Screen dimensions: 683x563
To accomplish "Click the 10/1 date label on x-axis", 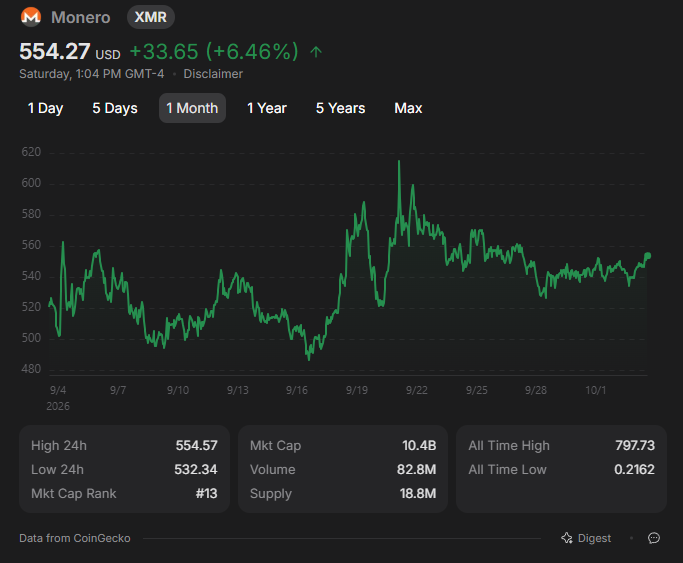I will 596,390.
